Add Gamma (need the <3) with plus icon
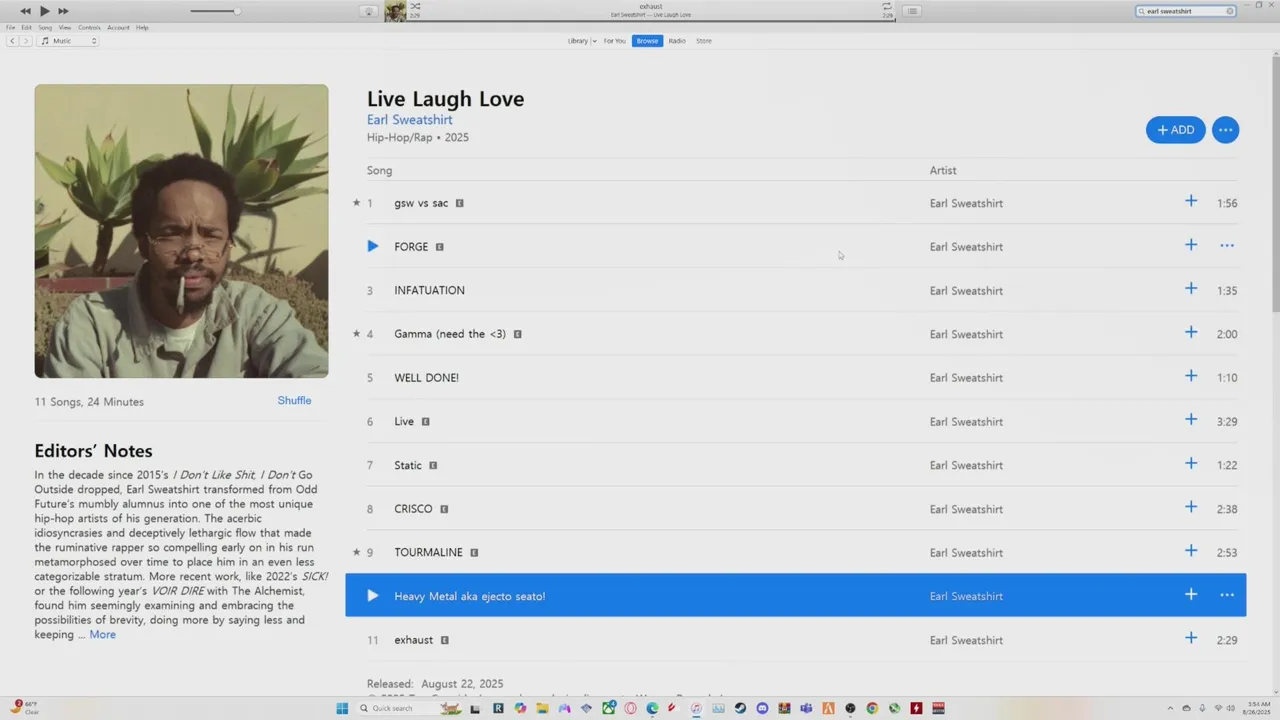This screenshot has width=1280, height=720. [1191, 333]
